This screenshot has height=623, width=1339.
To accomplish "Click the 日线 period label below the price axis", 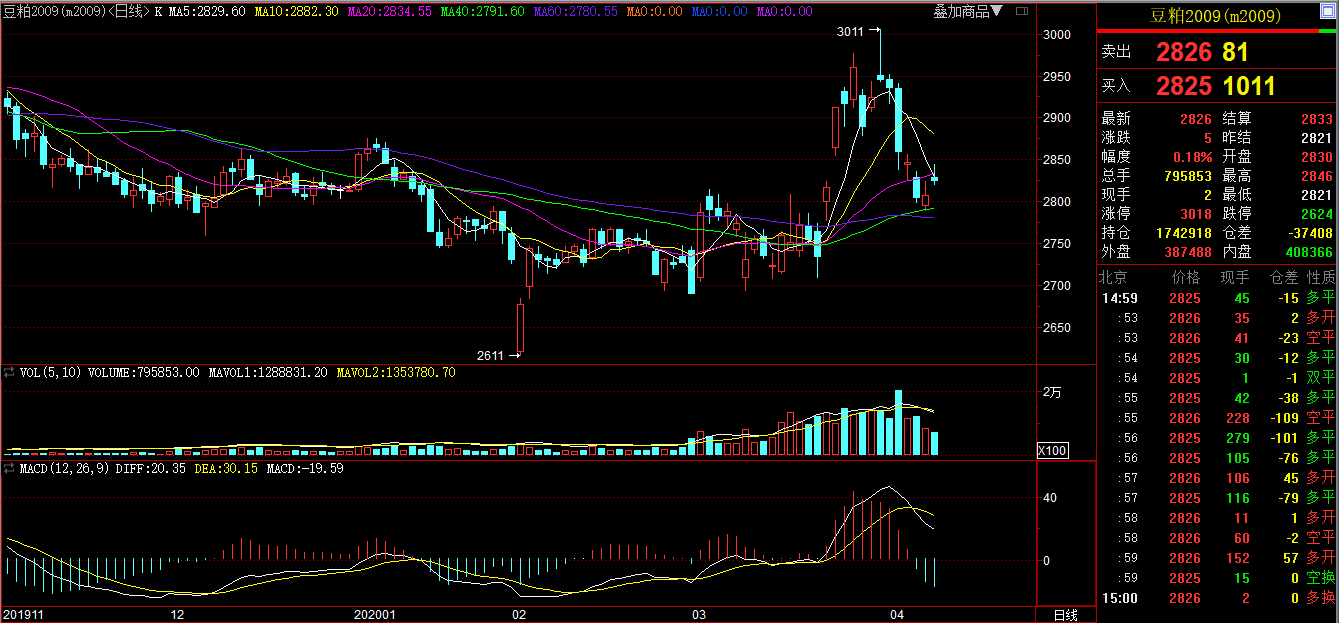I will (1065, 615).
